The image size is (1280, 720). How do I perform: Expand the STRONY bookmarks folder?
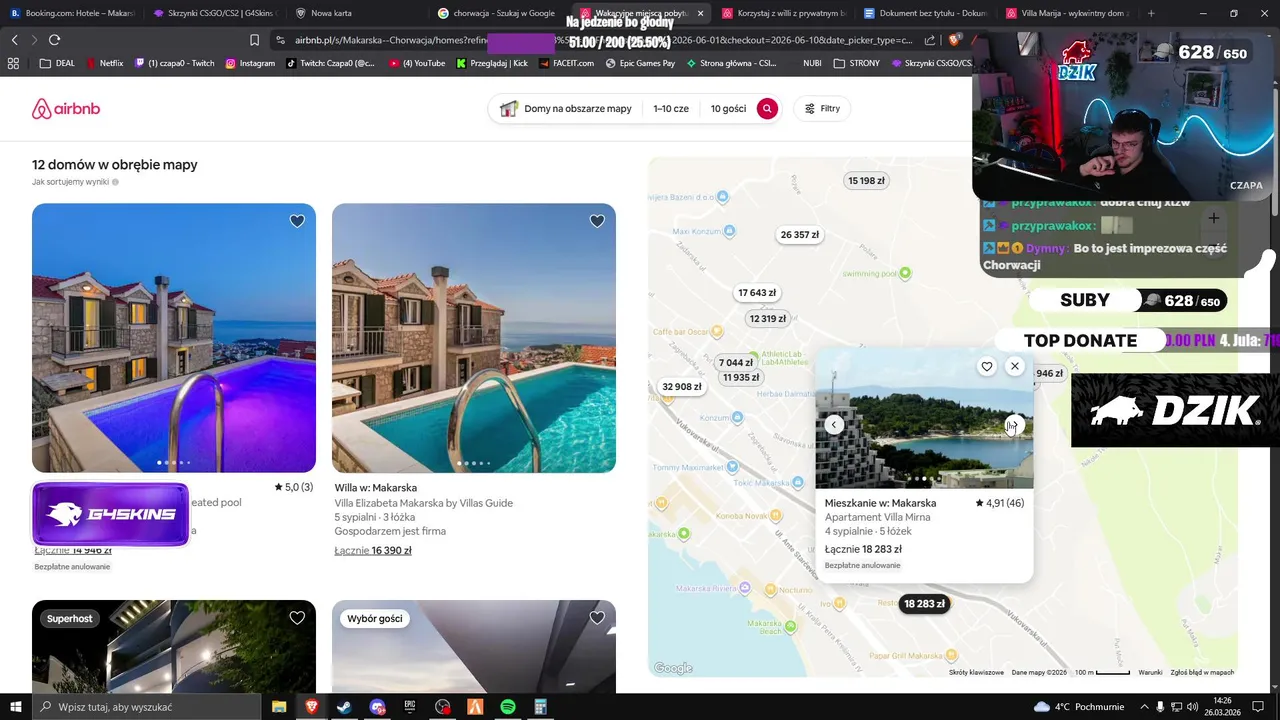coord(855,63)
